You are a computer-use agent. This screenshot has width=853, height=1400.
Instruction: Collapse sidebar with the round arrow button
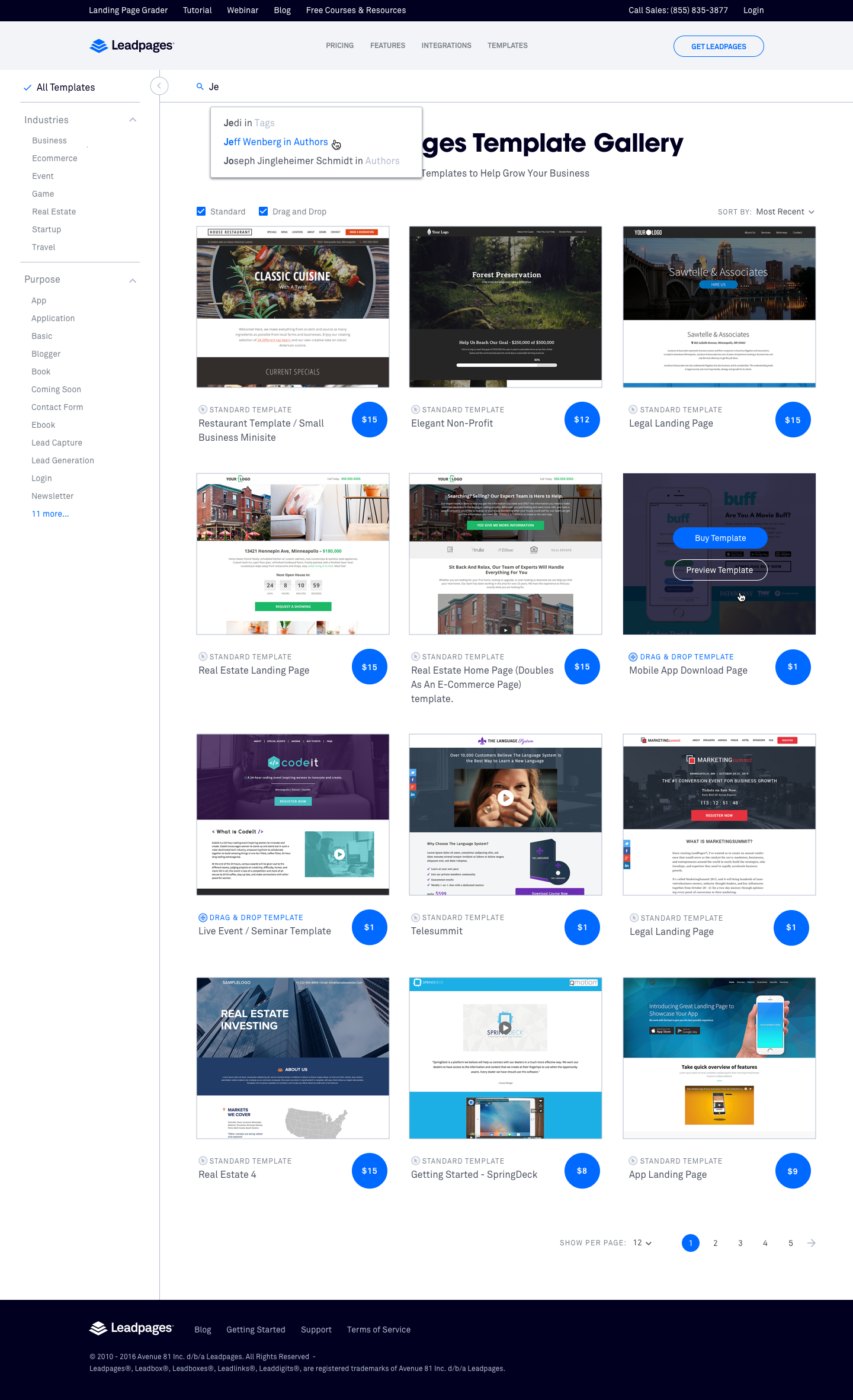(159, 86)
